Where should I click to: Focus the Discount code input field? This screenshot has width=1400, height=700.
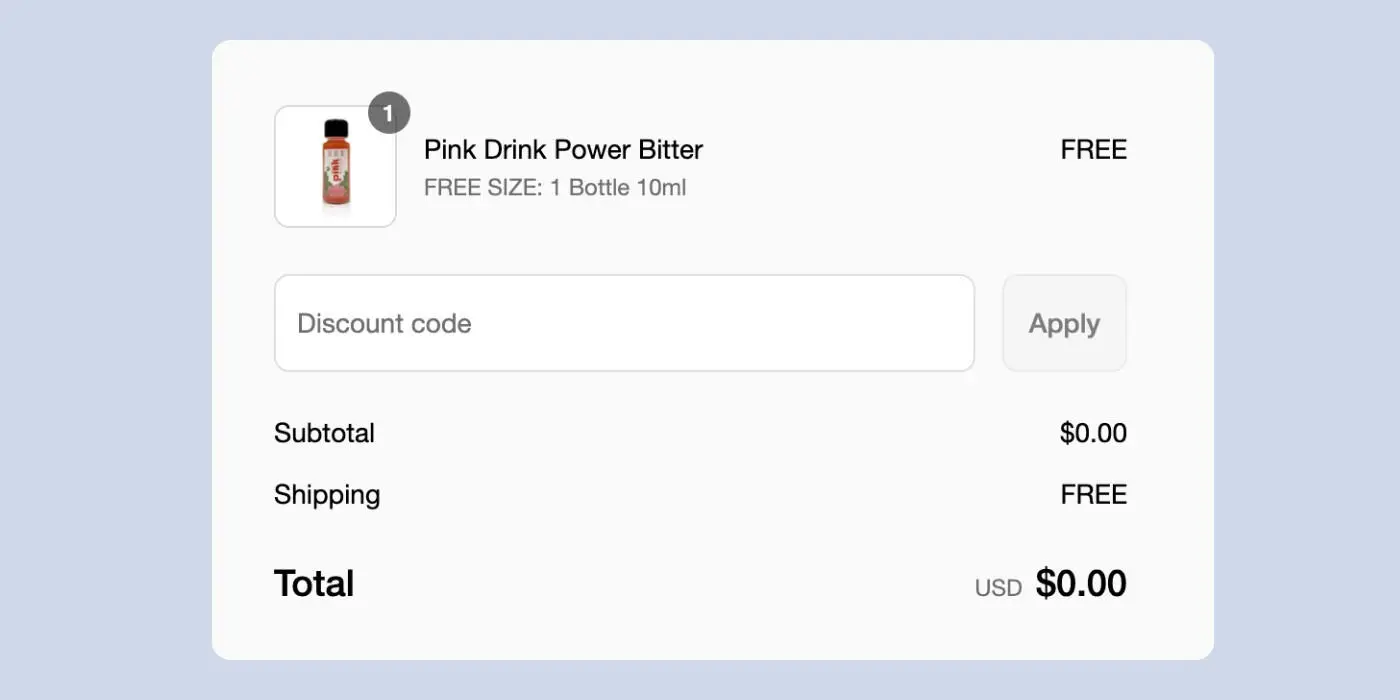(624, 323)
